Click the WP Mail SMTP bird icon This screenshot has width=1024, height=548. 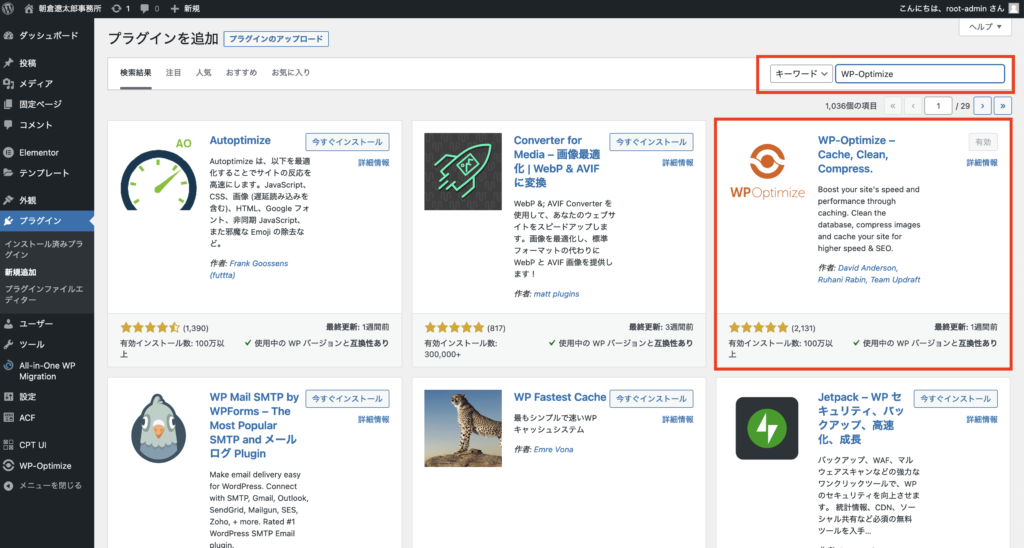158,428
